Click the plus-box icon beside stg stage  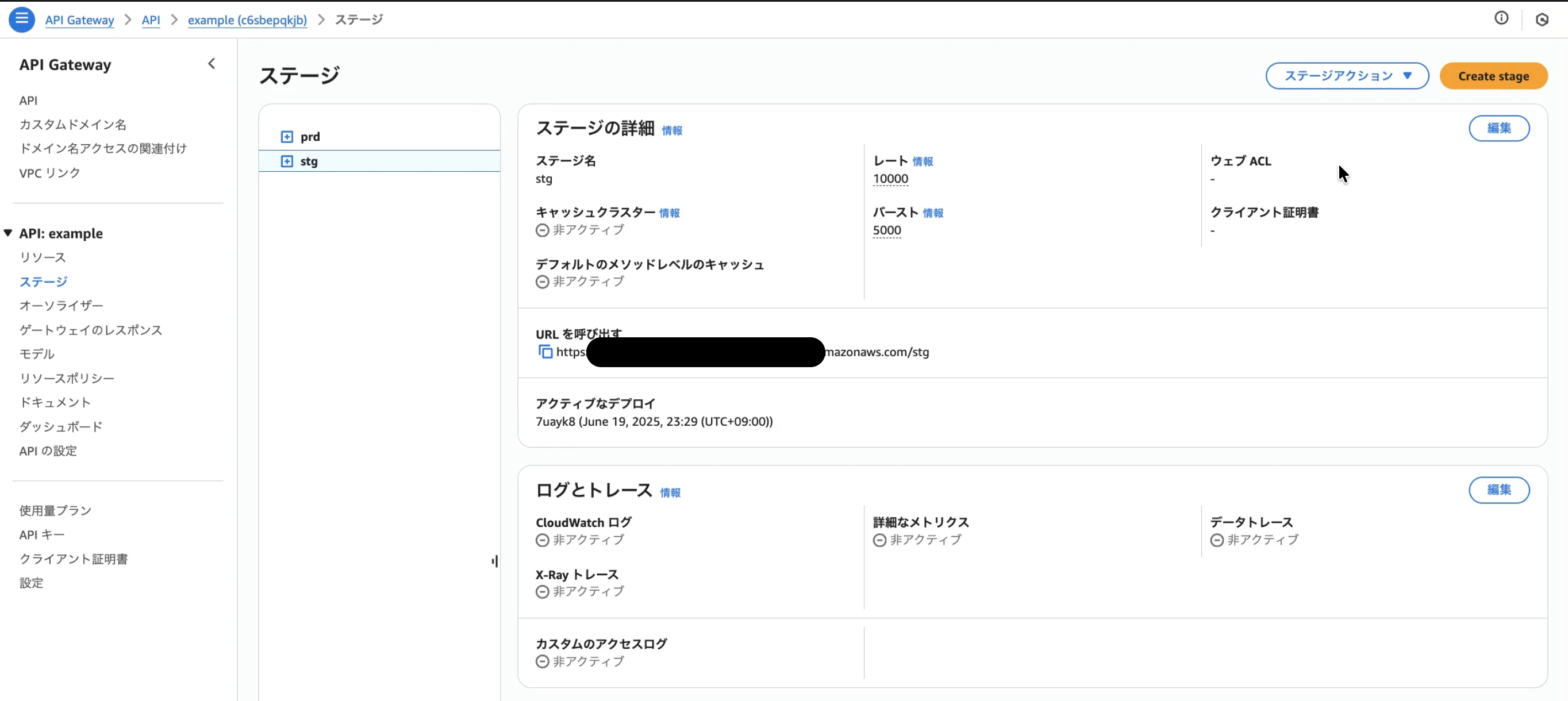coord(287,161)
